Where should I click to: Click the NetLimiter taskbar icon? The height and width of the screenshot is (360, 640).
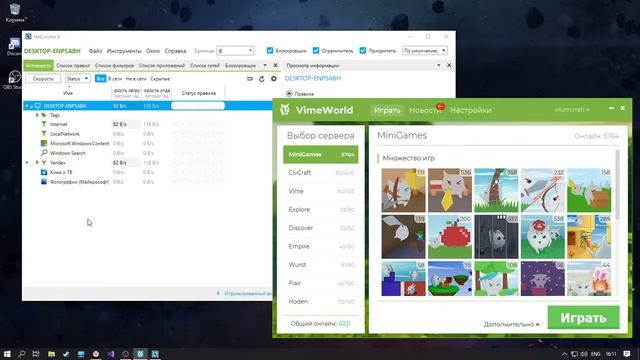[155, 354]
